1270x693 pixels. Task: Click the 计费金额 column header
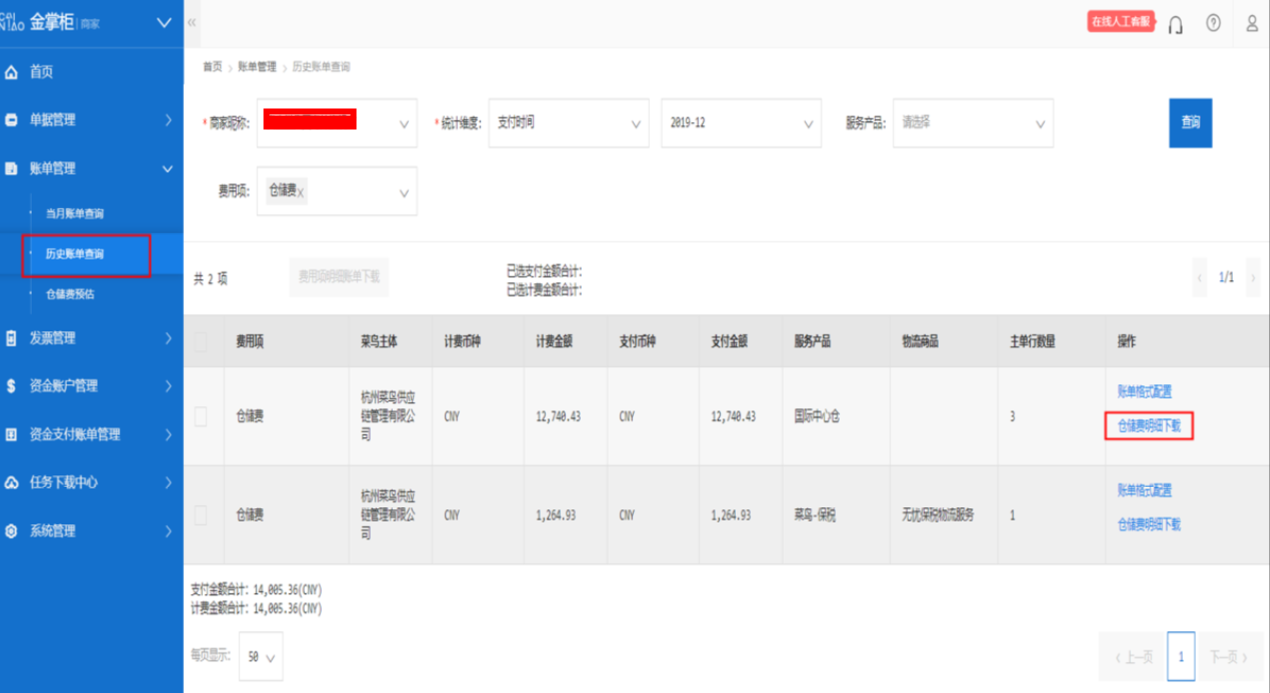pyautogui.click(x=554, y=342)
